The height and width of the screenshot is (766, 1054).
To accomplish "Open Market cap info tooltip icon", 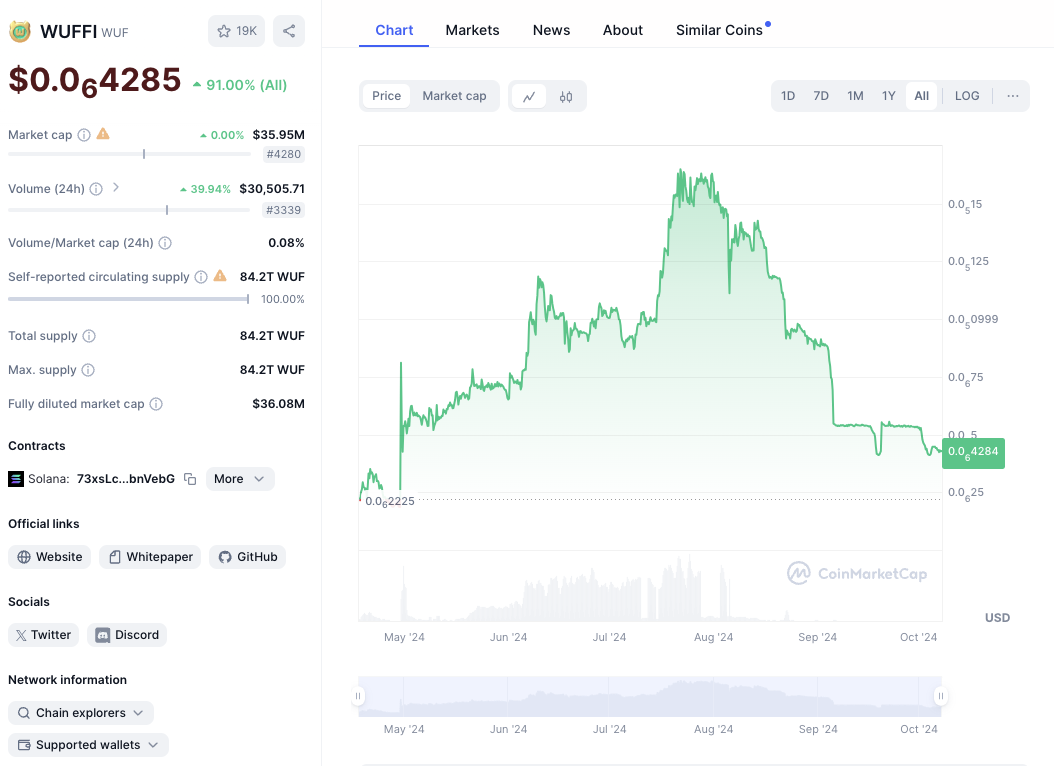I will pyautogui.click(x=84, y=135).
